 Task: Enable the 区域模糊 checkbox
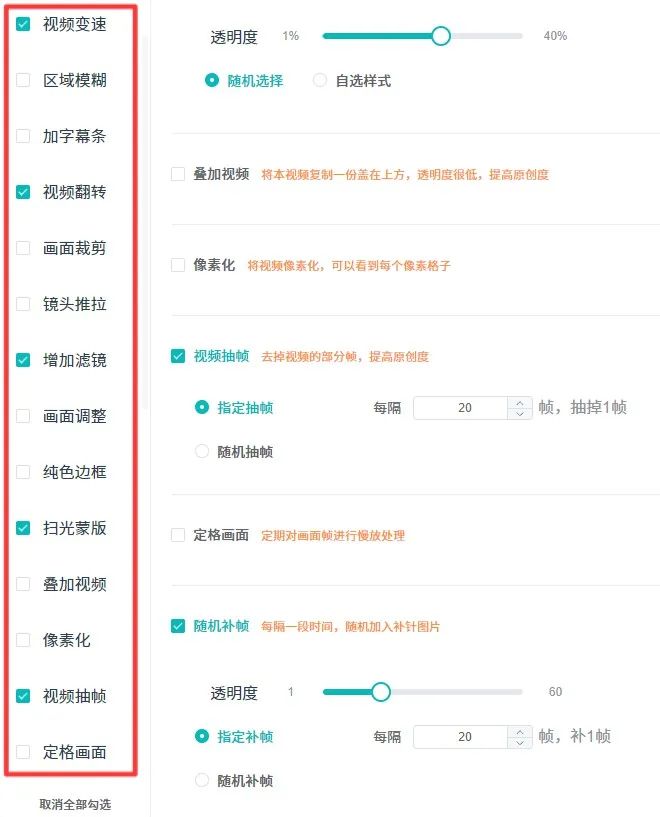[23, 80]
